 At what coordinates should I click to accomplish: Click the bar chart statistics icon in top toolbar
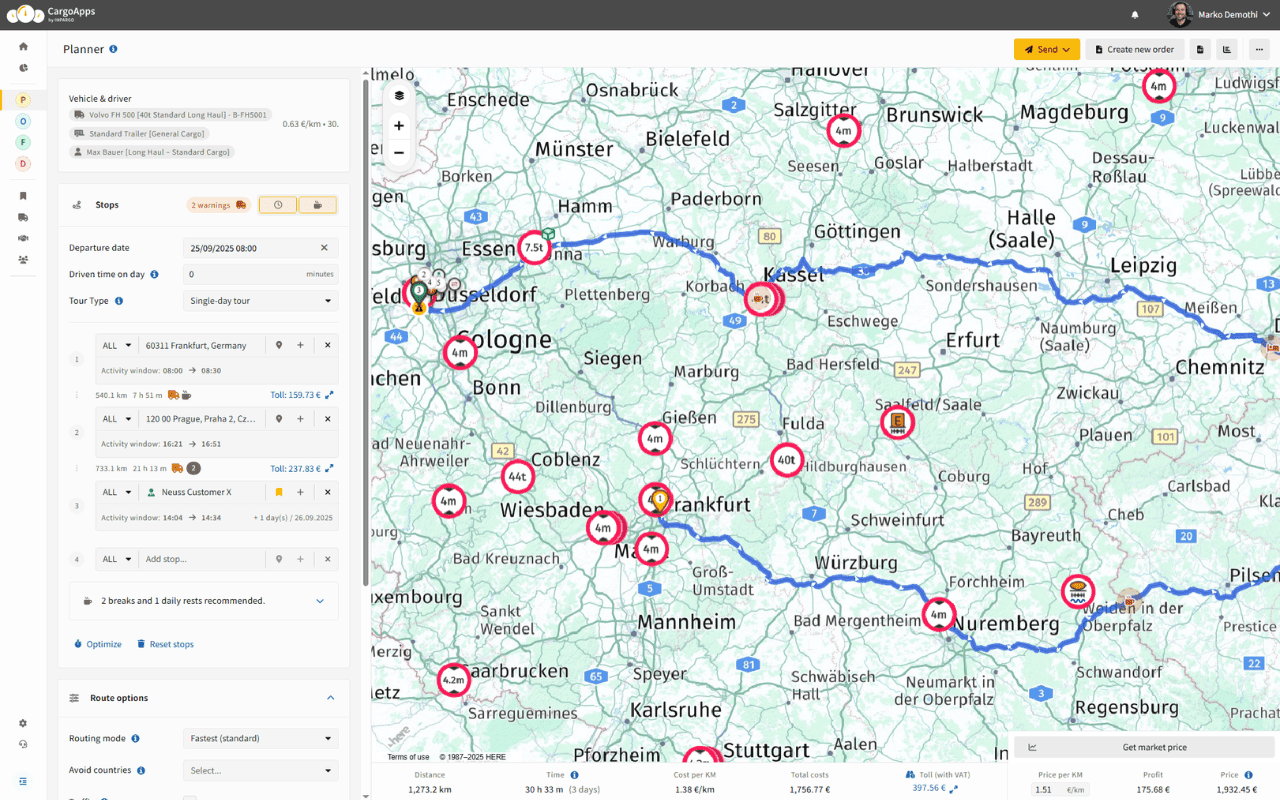1227,48
